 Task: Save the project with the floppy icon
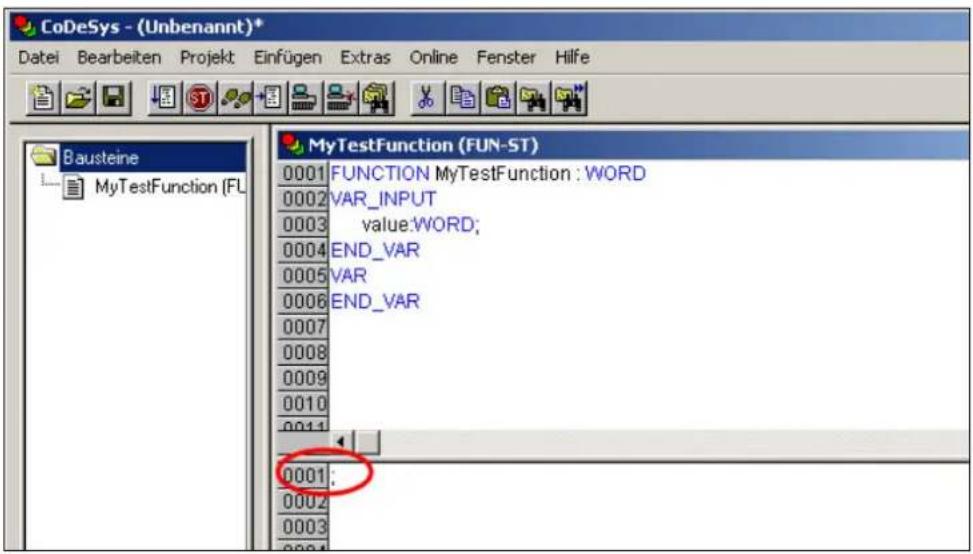pyautogui.click(x=112, y=99)
